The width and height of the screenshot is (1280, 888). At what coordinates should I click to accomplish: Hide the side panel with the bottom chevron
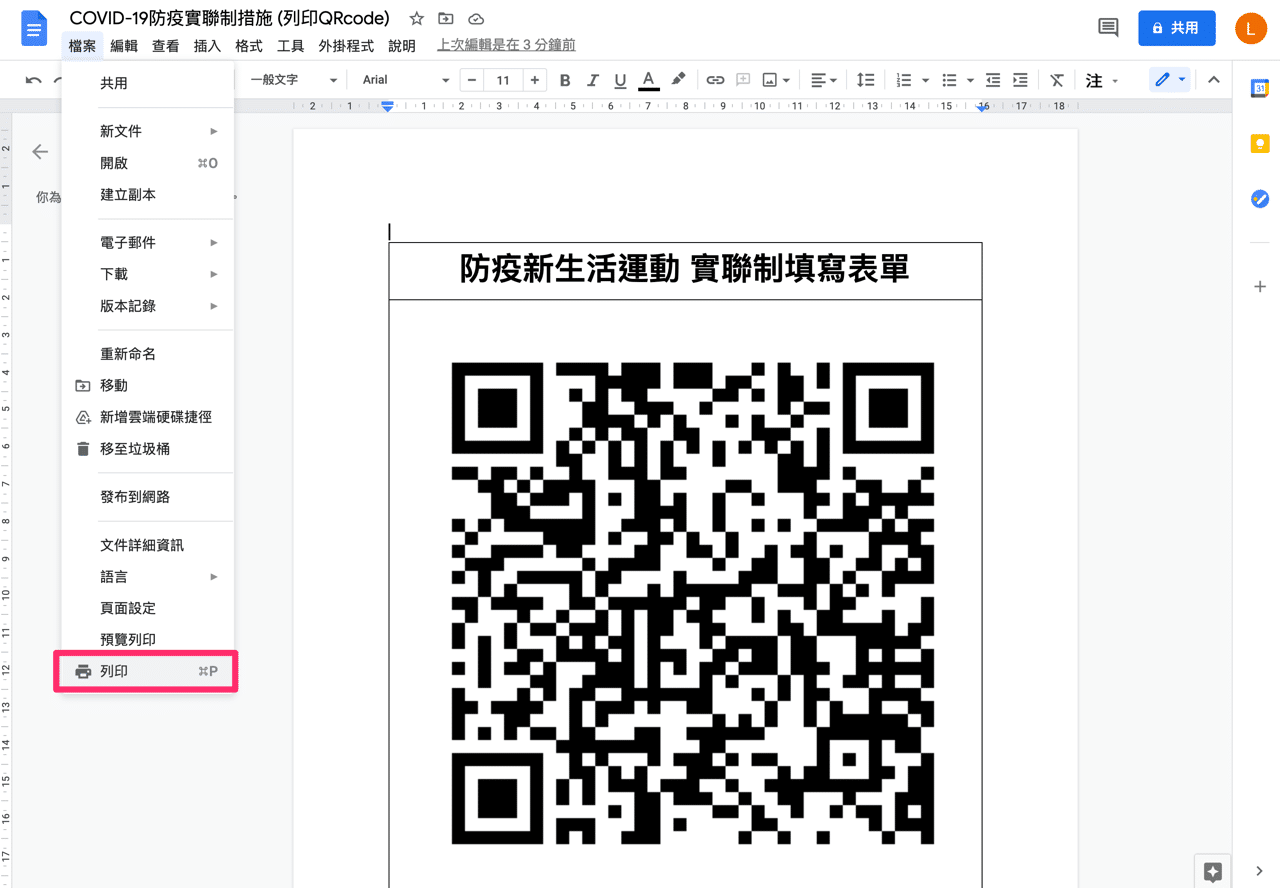click(1260, 871)
